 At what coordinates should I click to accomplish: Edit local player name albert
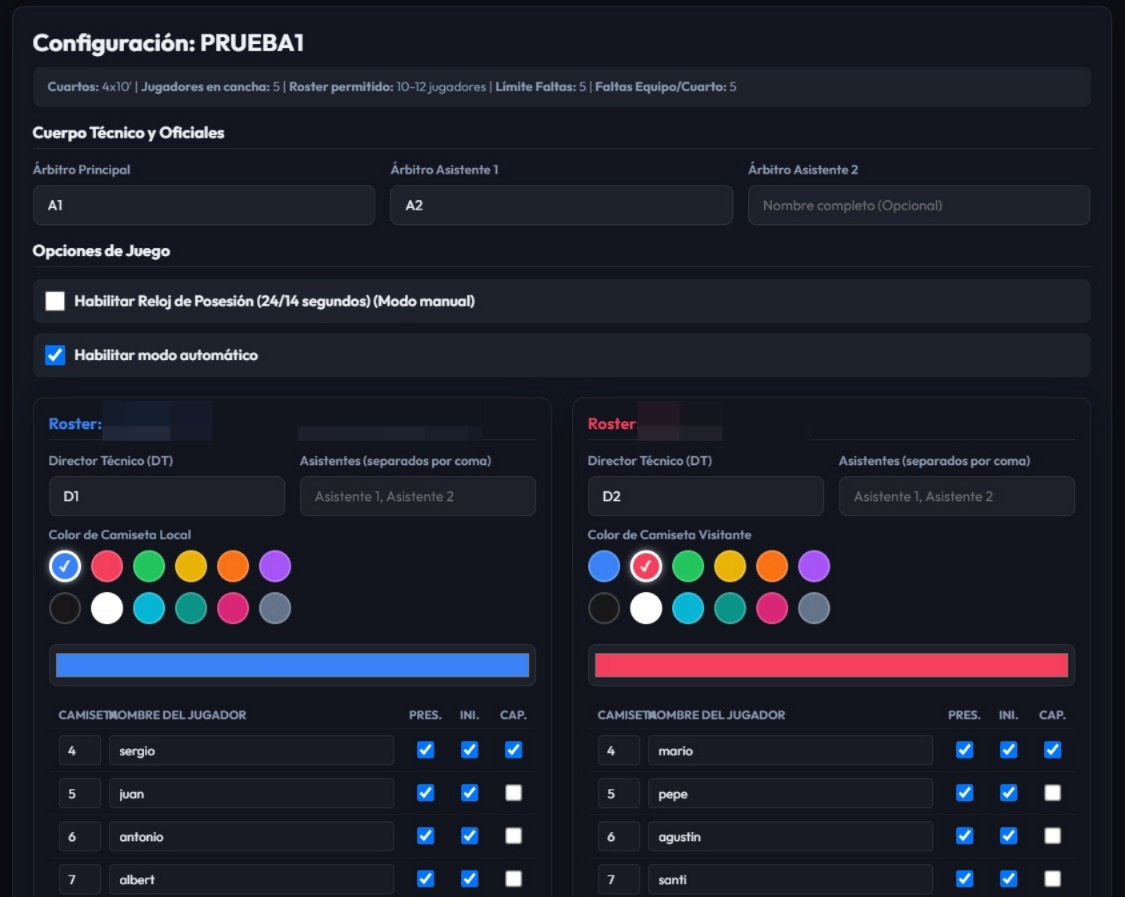point(251,879)
